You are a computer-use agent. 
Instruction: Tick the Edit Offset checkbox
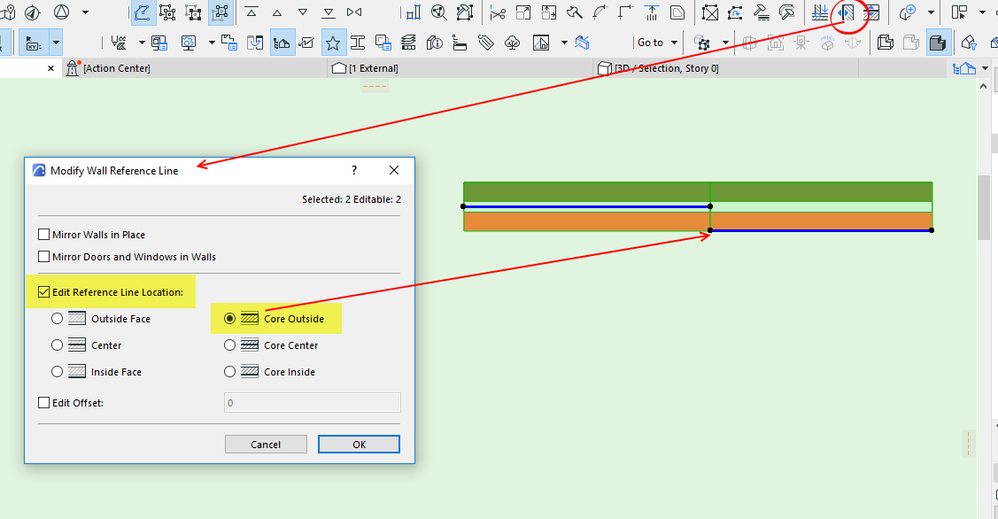click(44, 402)
